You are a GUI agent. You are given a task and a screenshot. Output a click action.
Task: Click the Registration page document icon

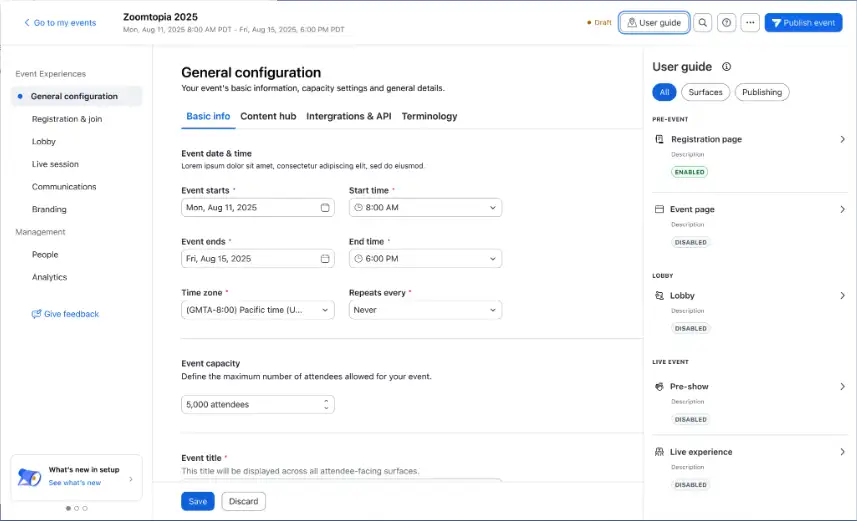(x=659, y=139)
